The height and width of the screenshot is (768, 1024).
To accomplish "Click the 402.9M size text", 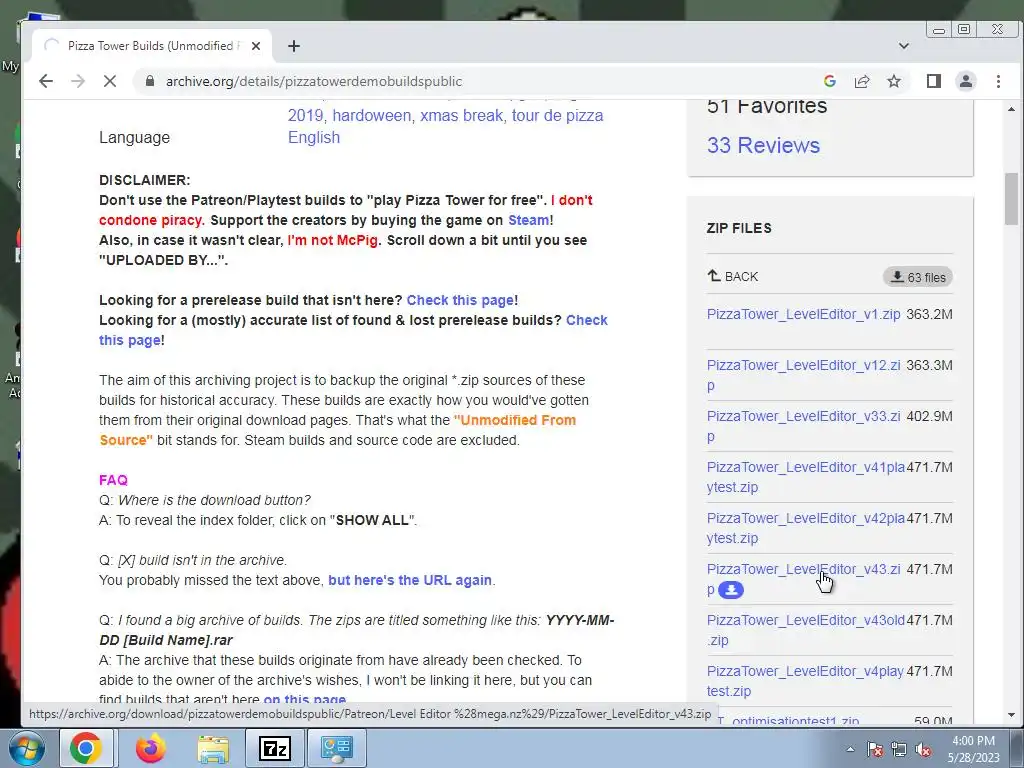I will click(x=929, y=416).
